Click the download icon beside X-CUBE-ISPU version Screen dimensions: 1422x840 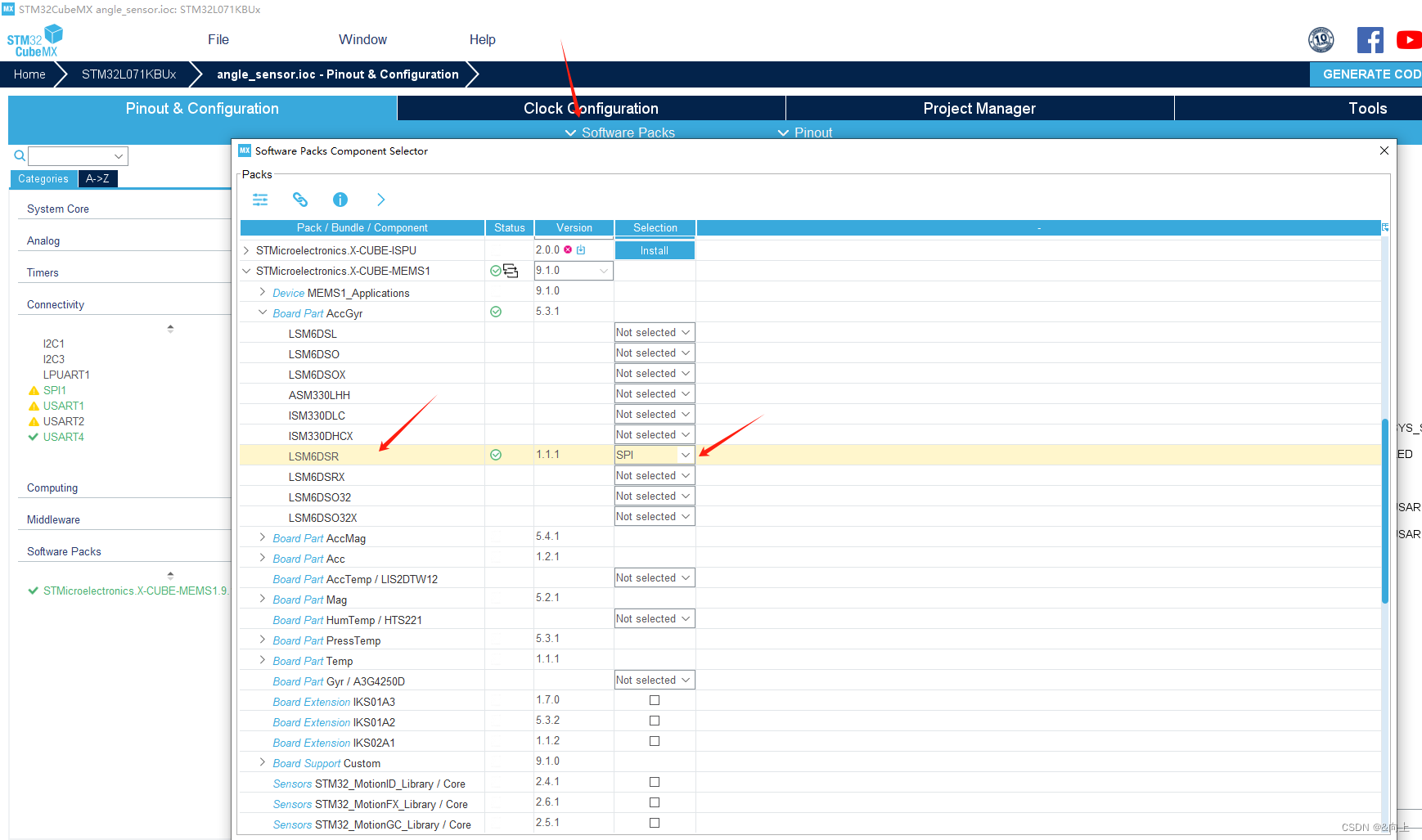pyautogui.click(x=581, y=250)
